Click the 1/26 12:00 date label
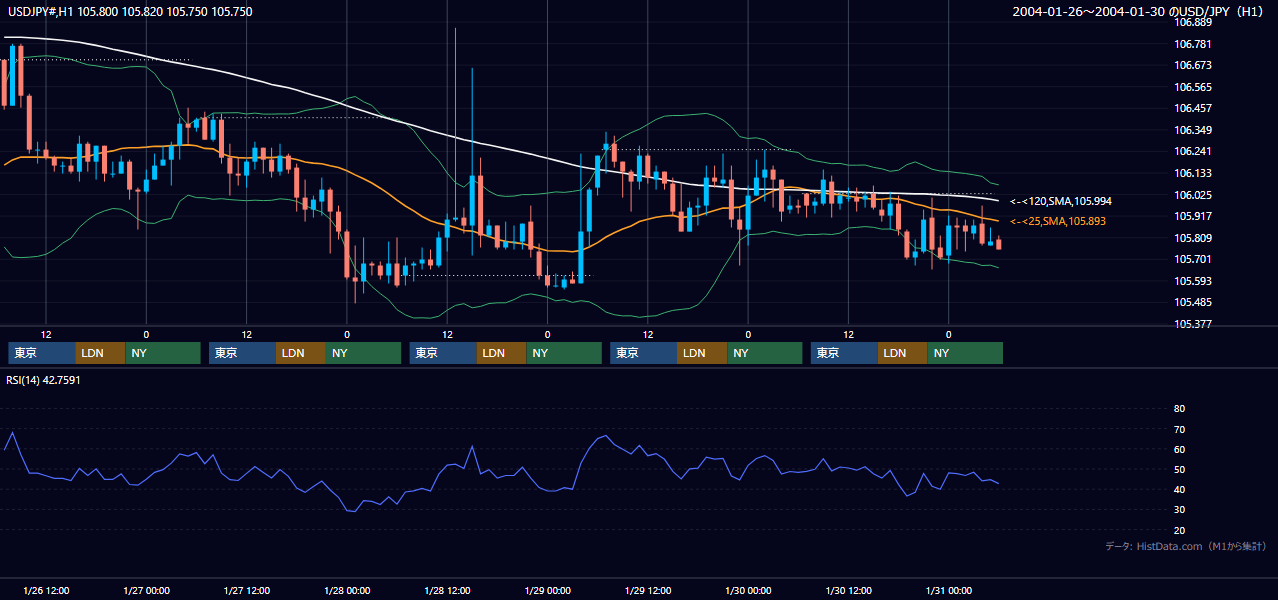Screen dimensions: 1278x600 (x=45, y=590)
